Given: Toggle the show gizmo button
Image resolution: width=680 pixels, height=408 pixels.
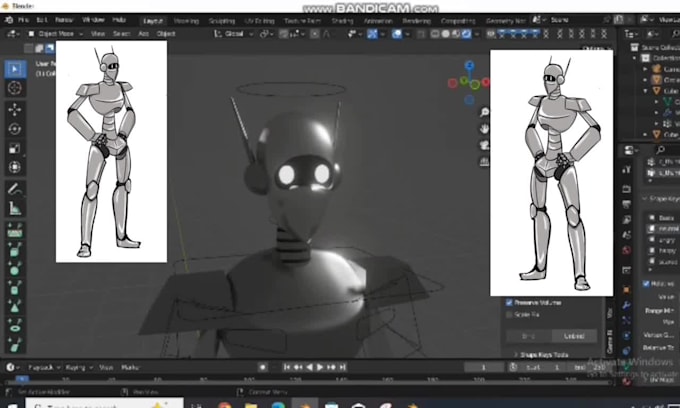Looking at the screenshot, I should [x=372, y=34].
